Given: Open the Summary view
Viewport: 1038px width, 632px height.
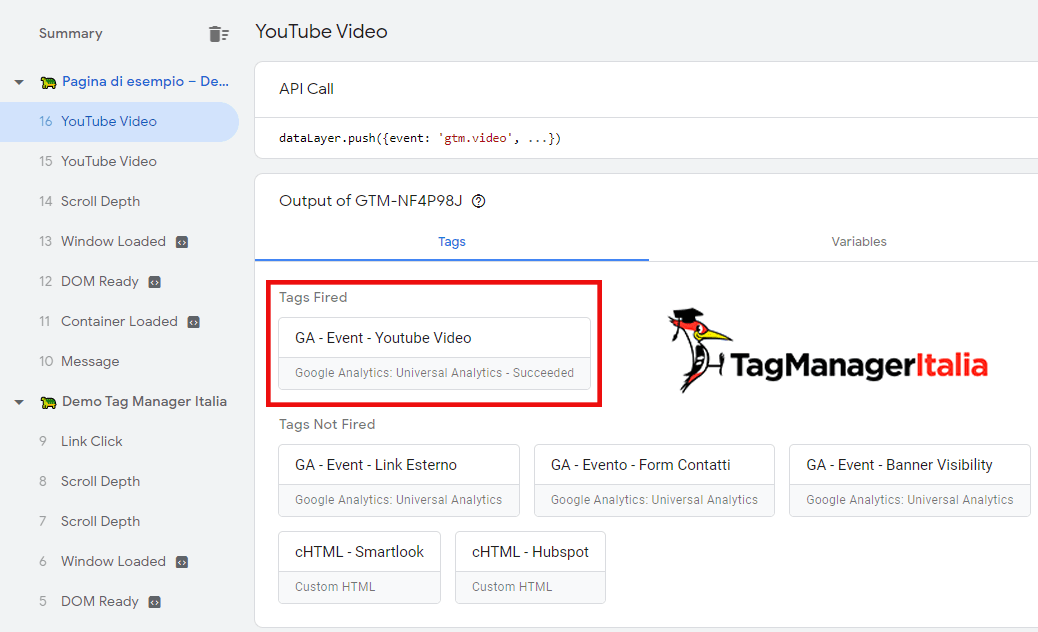Looking at the screenshot, I should tap(71, 33).
